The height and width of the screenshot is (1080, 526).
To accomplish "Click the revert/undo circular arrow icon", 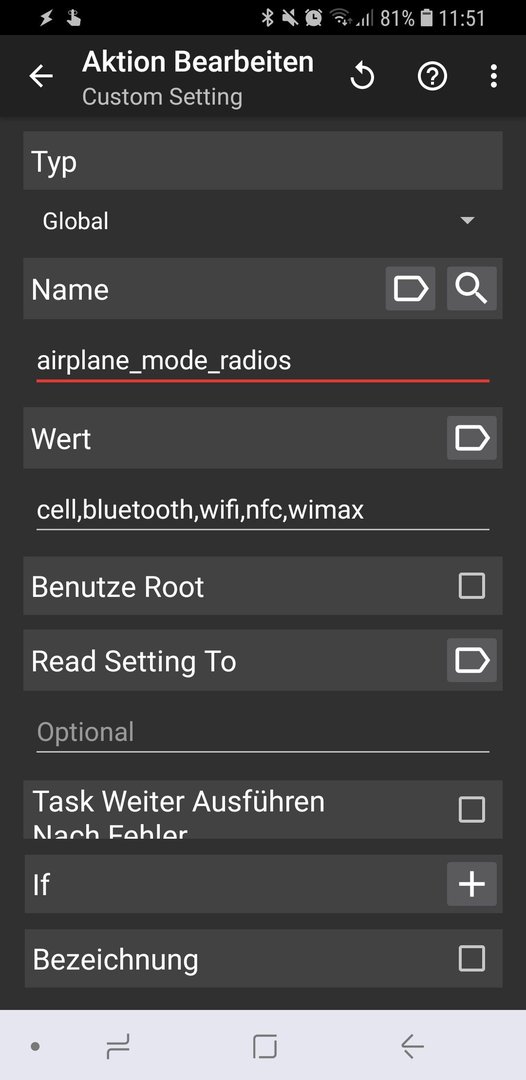I will pos(362,76).
